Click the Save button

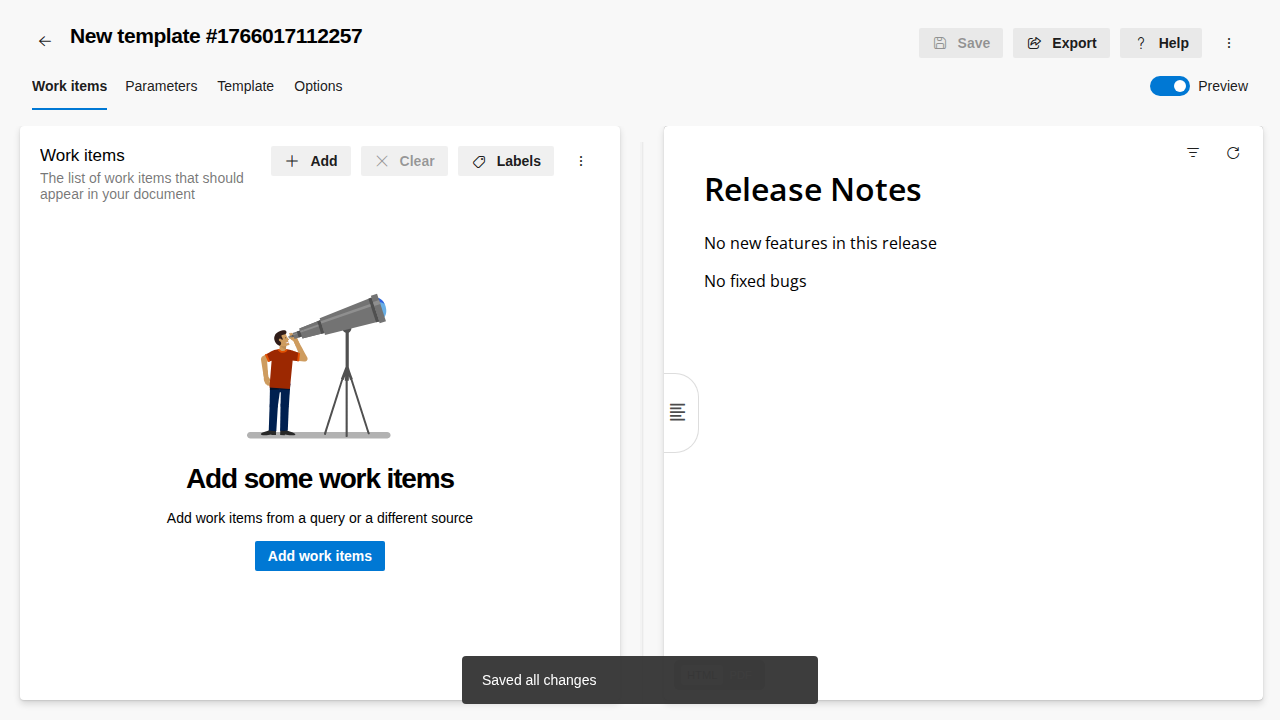961,43
